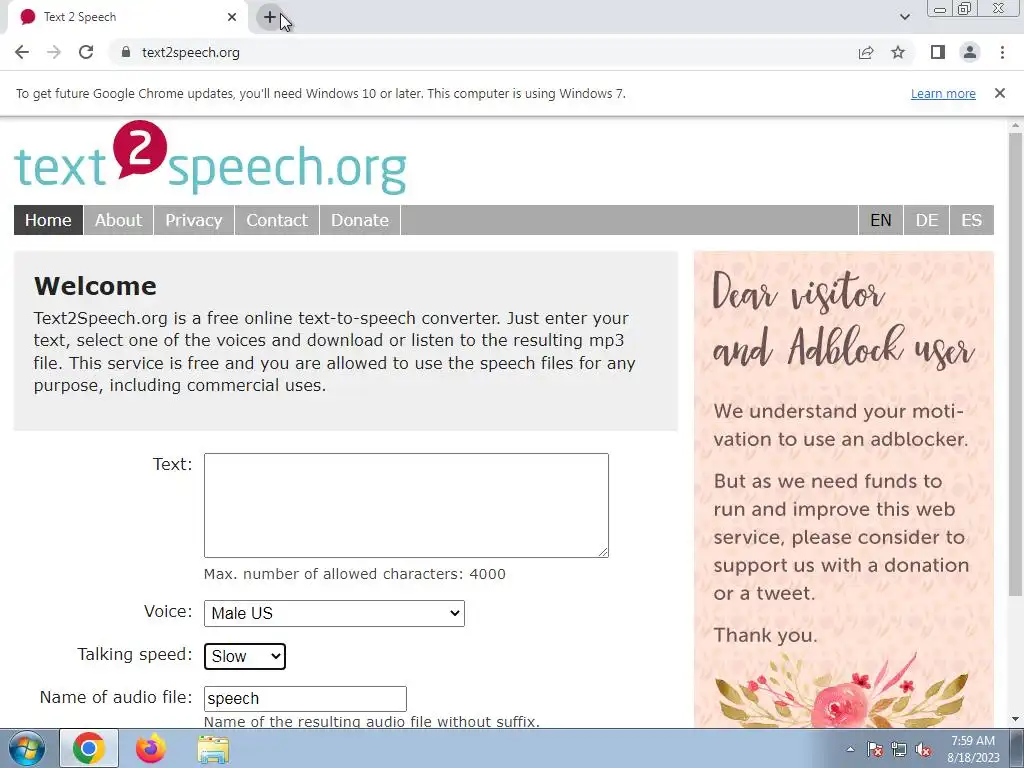Click the browser back arrow
1024x768 pixels.
[22, 52]
